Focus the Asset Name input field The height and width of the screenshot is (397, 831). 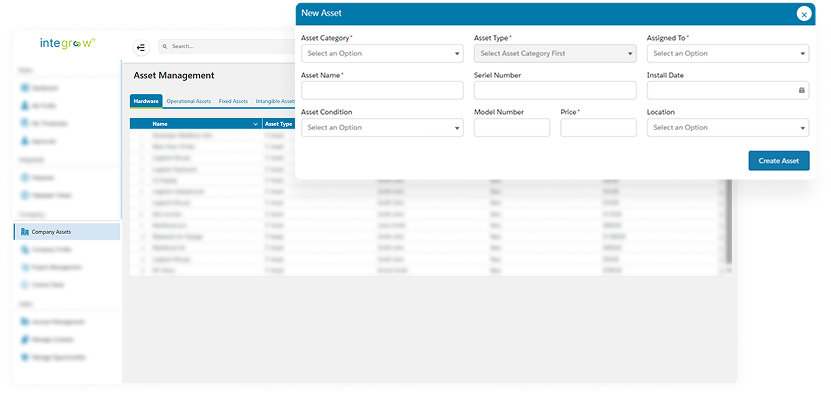382,91
